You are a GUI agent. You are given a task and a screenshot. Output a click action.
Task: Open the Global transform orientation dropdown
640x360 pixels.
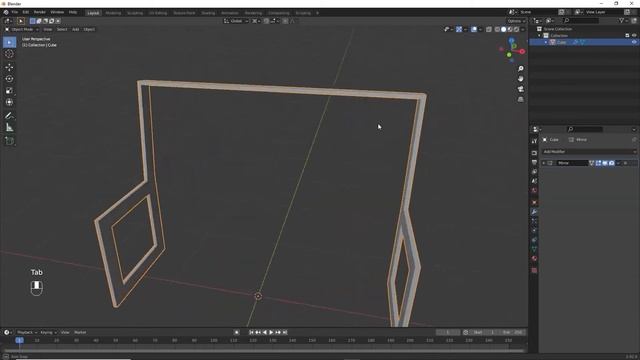pos(236,21)
